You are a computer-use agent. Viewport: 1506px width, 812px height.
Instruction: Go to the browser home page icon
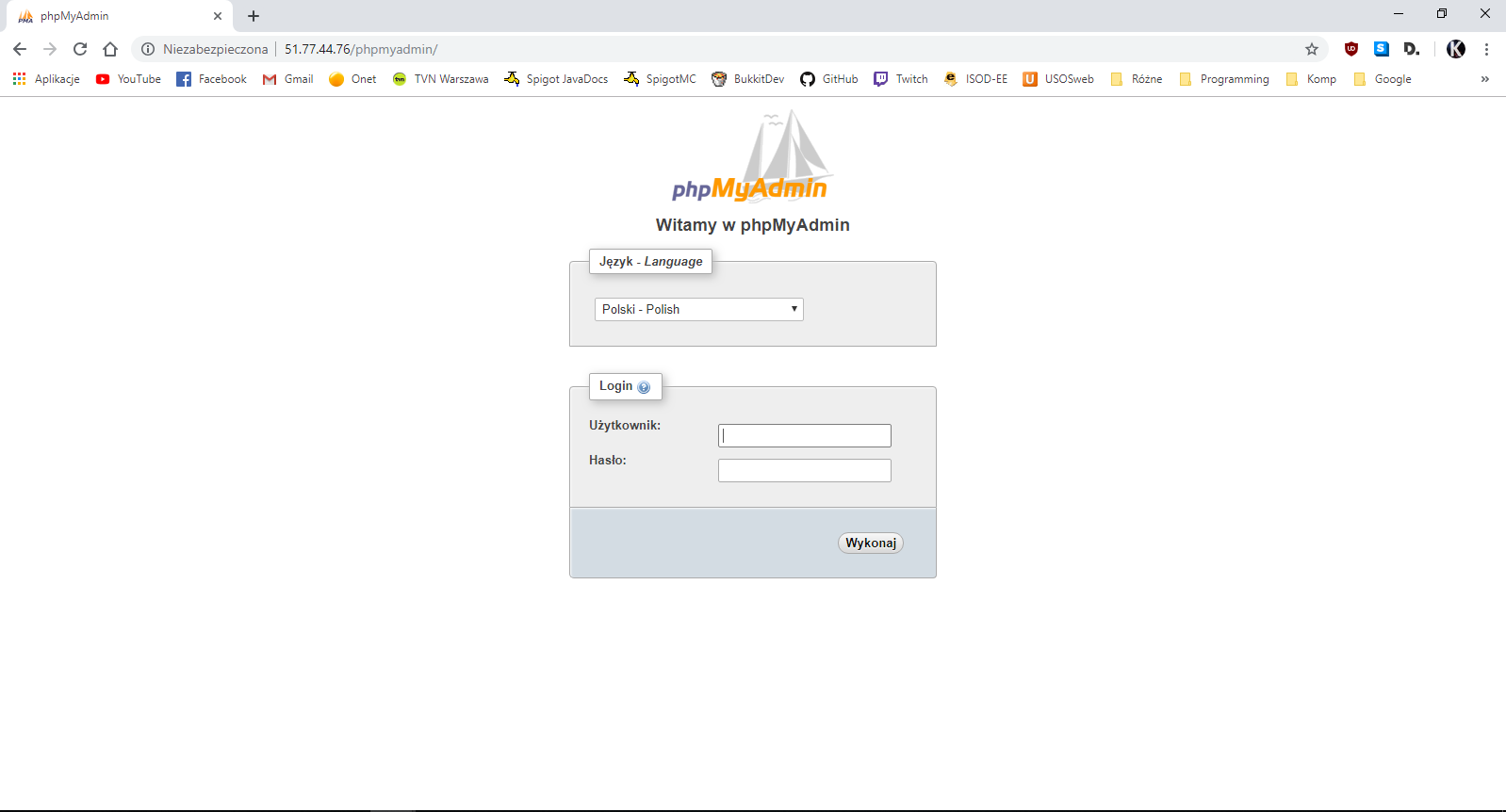click(110, 49)
